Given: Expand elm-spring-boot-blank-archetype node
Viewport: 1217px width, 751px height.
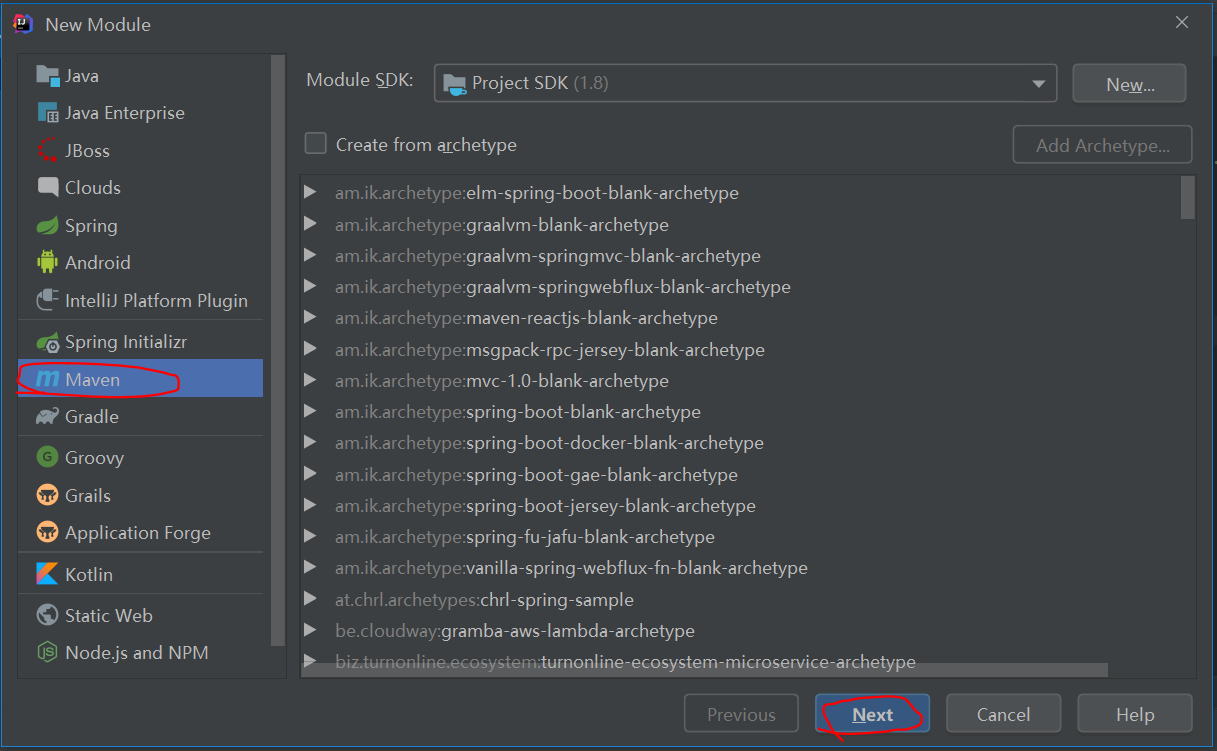Looking at the screenshot, I should [311, 192].
